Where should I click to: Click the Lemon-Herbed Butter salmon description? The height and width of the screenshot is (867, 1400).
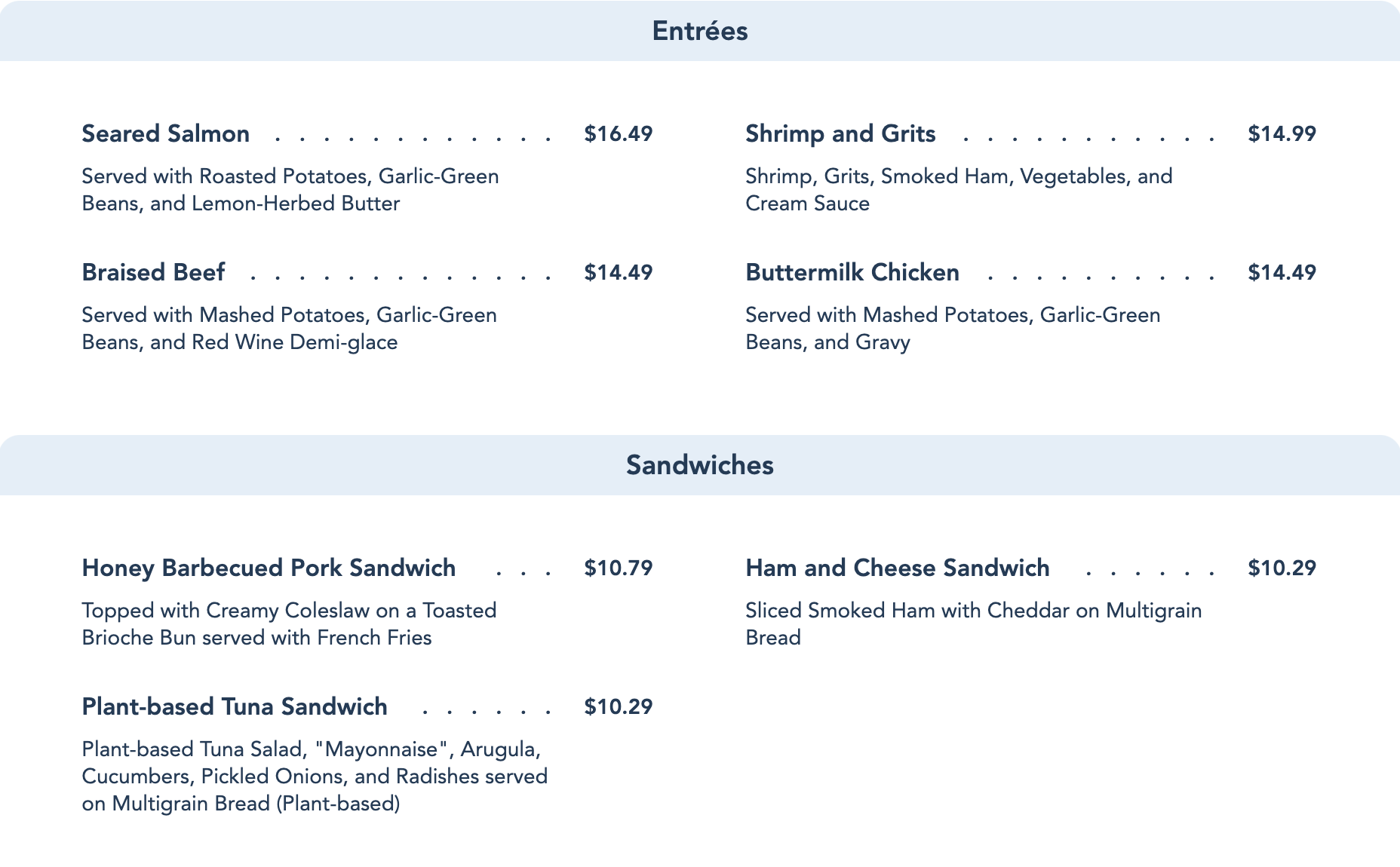point(290,190)
